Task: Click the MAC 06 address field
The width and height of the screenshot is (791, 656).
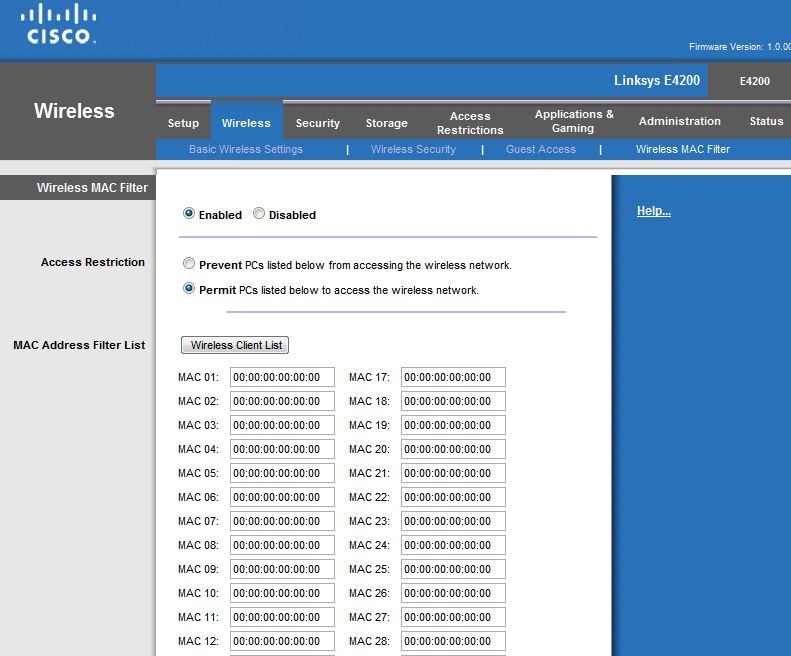Action: tap(282, 497)
